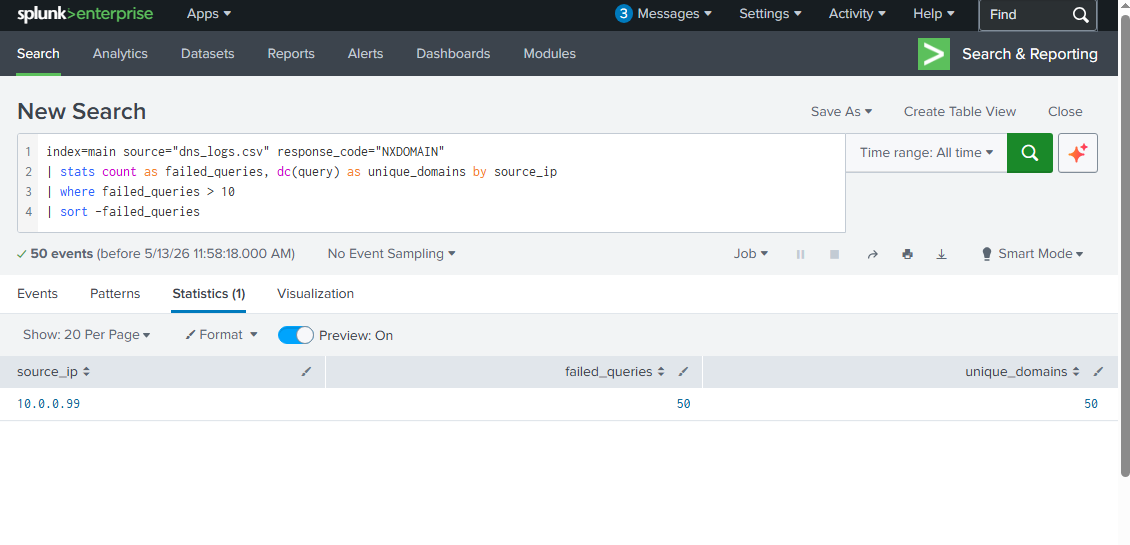Switch to the Visualization tab
Screen dimensions: 1130x545
pyautogui.click(x=316, y=294)
